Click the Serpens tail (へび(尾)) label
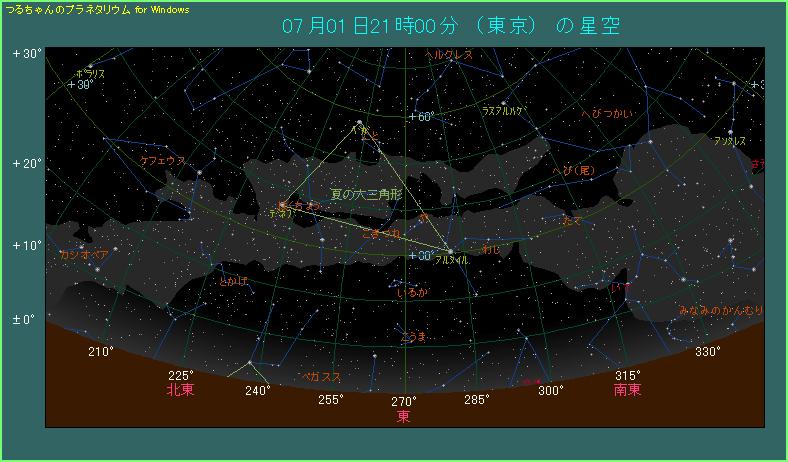The width and height of the screenshot is (788, 462). pos(574,171)
